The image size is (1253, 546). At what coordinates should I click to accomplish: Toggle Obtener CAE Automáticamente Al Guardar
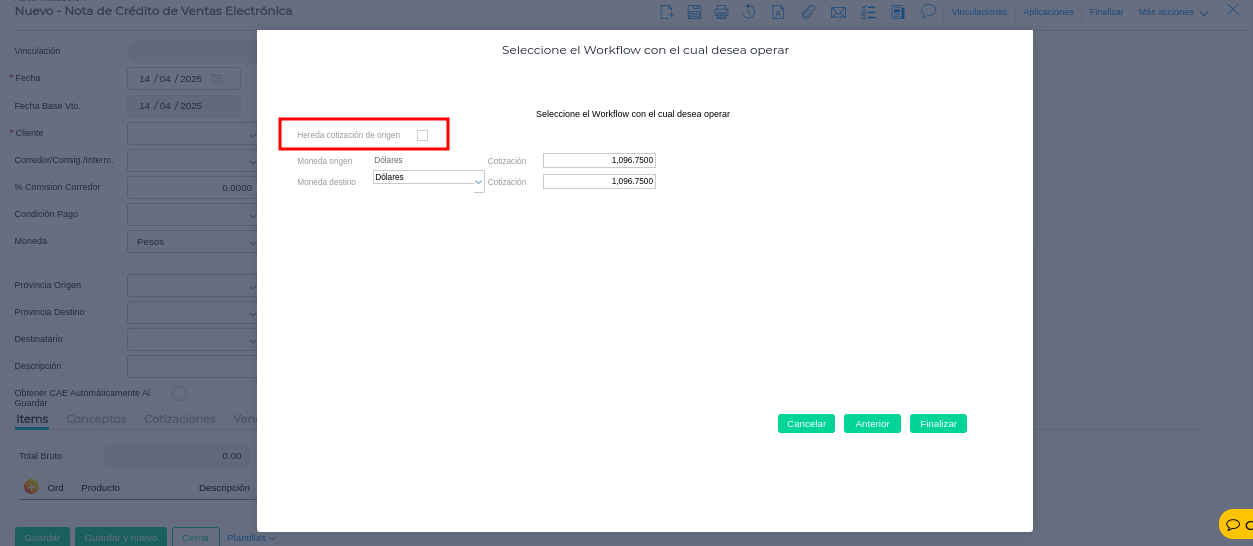(180, 393)
